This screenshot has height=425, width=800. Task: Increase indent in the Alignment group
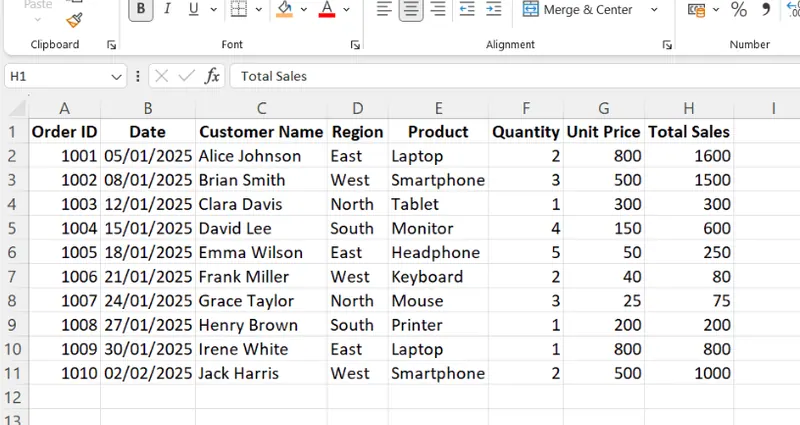[492, 10]
